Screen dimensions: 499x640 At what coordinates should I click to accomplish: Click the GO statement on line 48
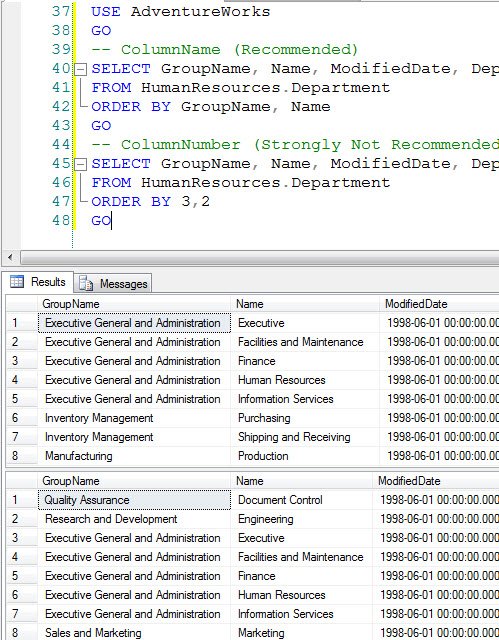click(101, 220)
